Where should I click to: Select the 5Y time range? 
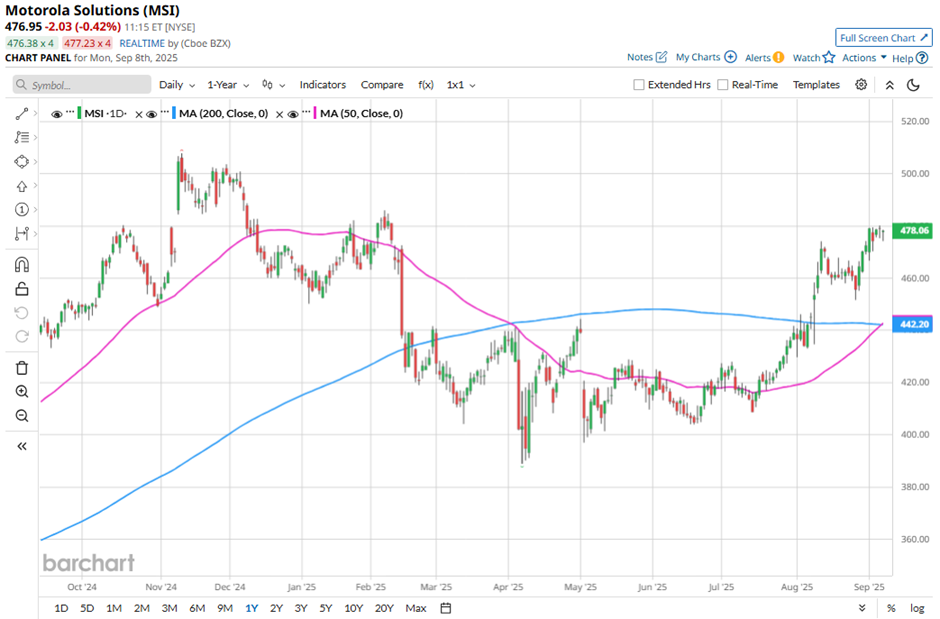pyautogui.click(x=326, y=608)
